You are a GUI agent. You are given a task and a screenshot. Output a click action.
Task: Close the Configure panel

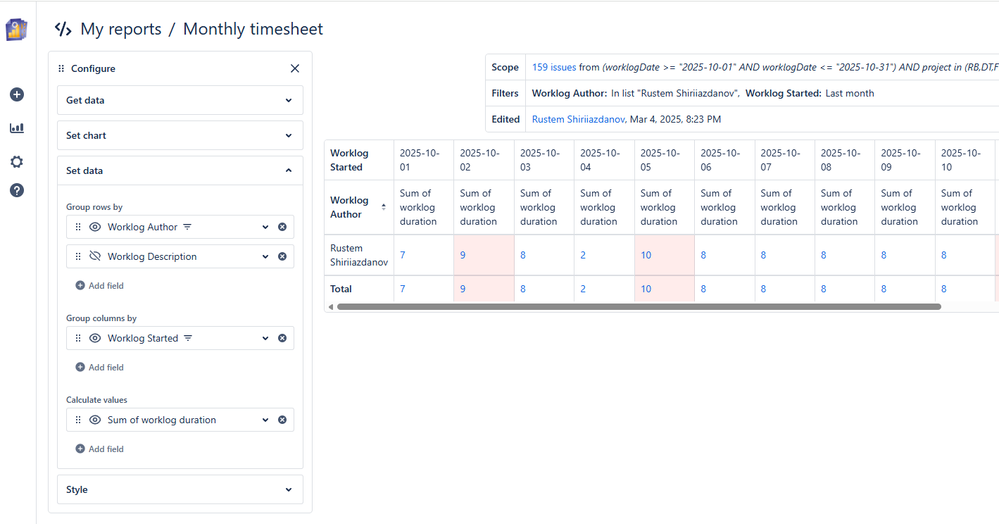point(294,68)
